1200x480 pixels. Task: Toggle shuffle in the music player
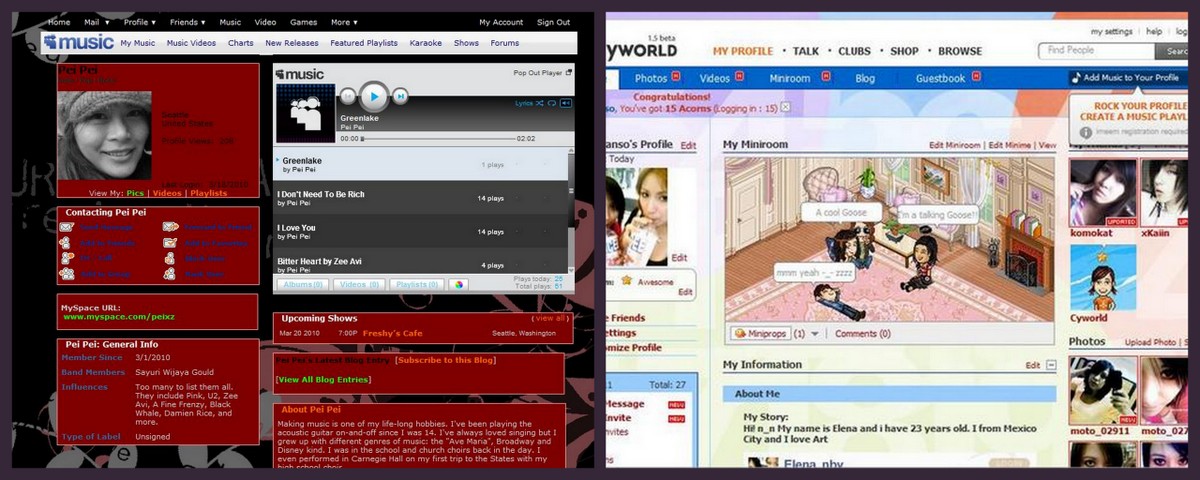tap(541, 103)
